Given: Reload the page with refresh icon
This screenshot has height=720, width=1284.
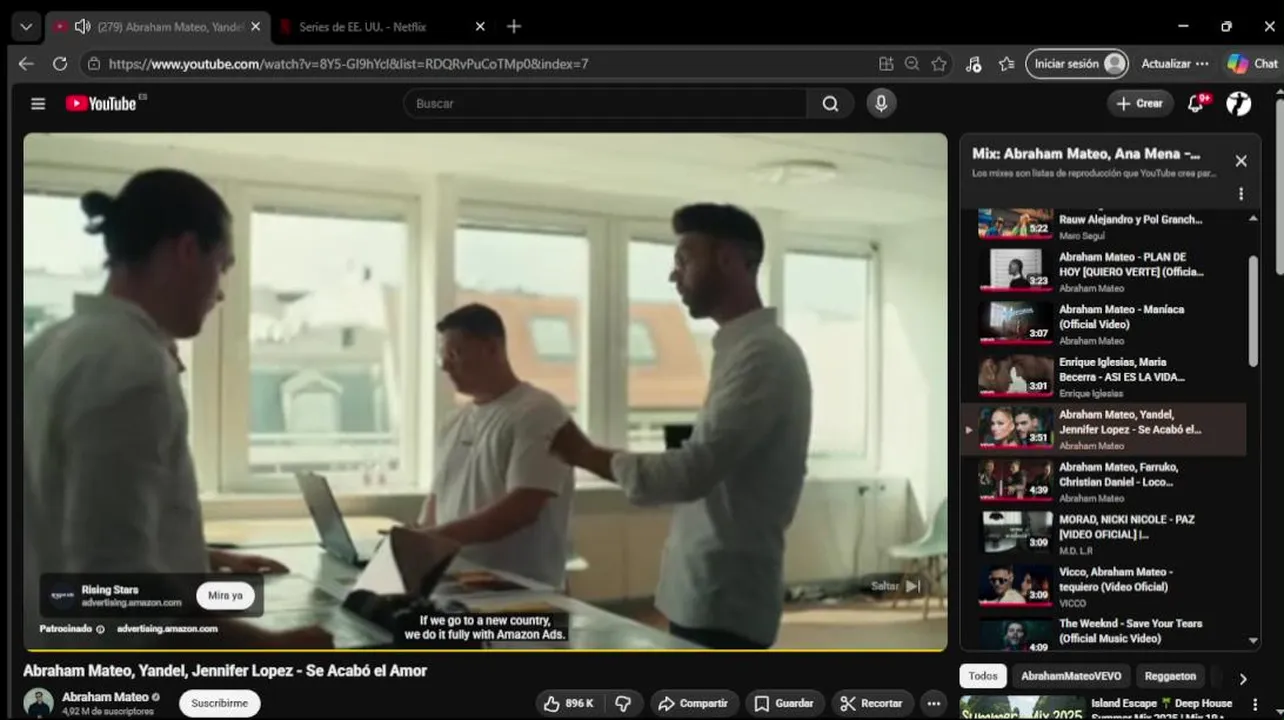Looking at the screenshot, I should [x=60, y=63].
